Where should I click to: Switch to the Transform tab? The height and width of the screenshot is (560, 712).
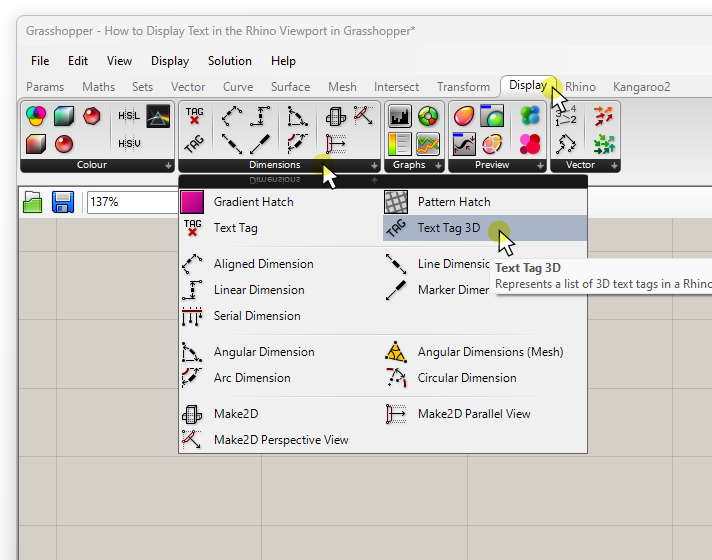click(464, 87)
